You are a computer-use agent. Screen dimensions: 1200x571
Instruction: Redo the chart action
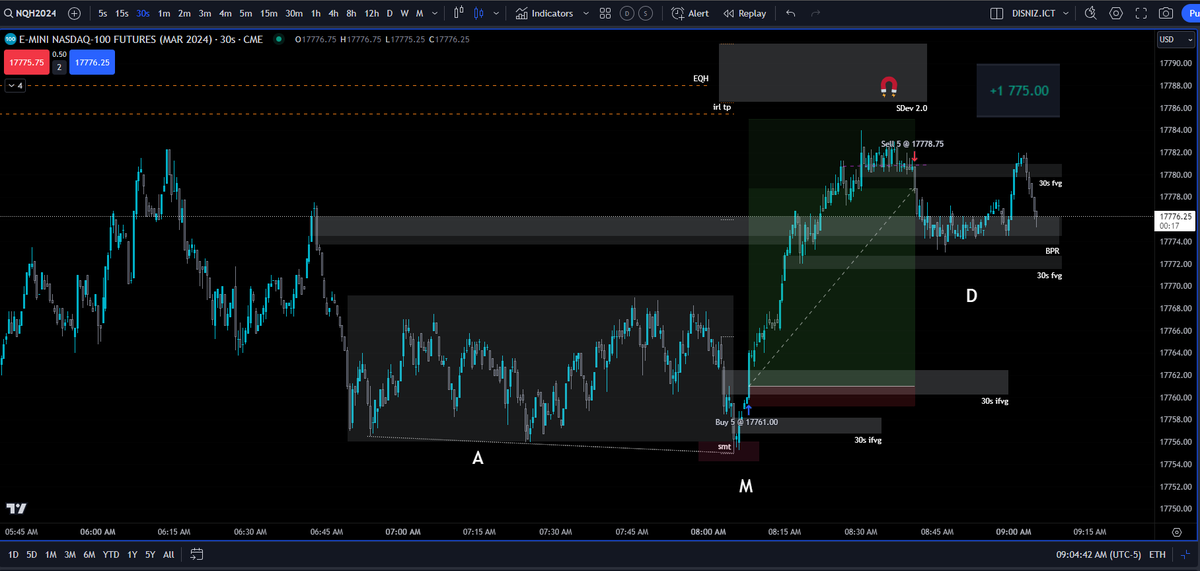pos(817,13)
